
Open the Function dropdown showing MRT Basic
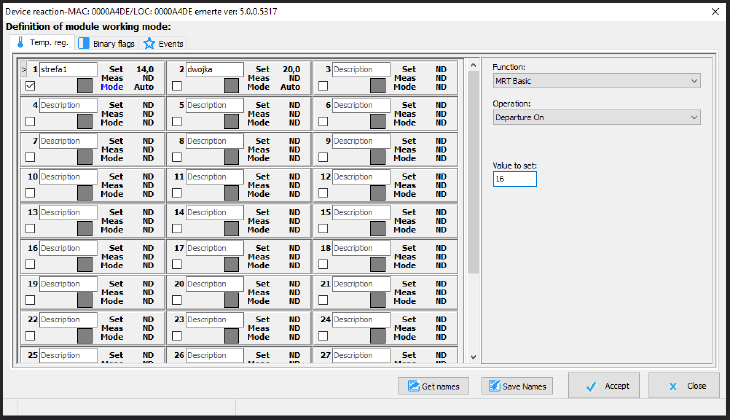point(596,81)
